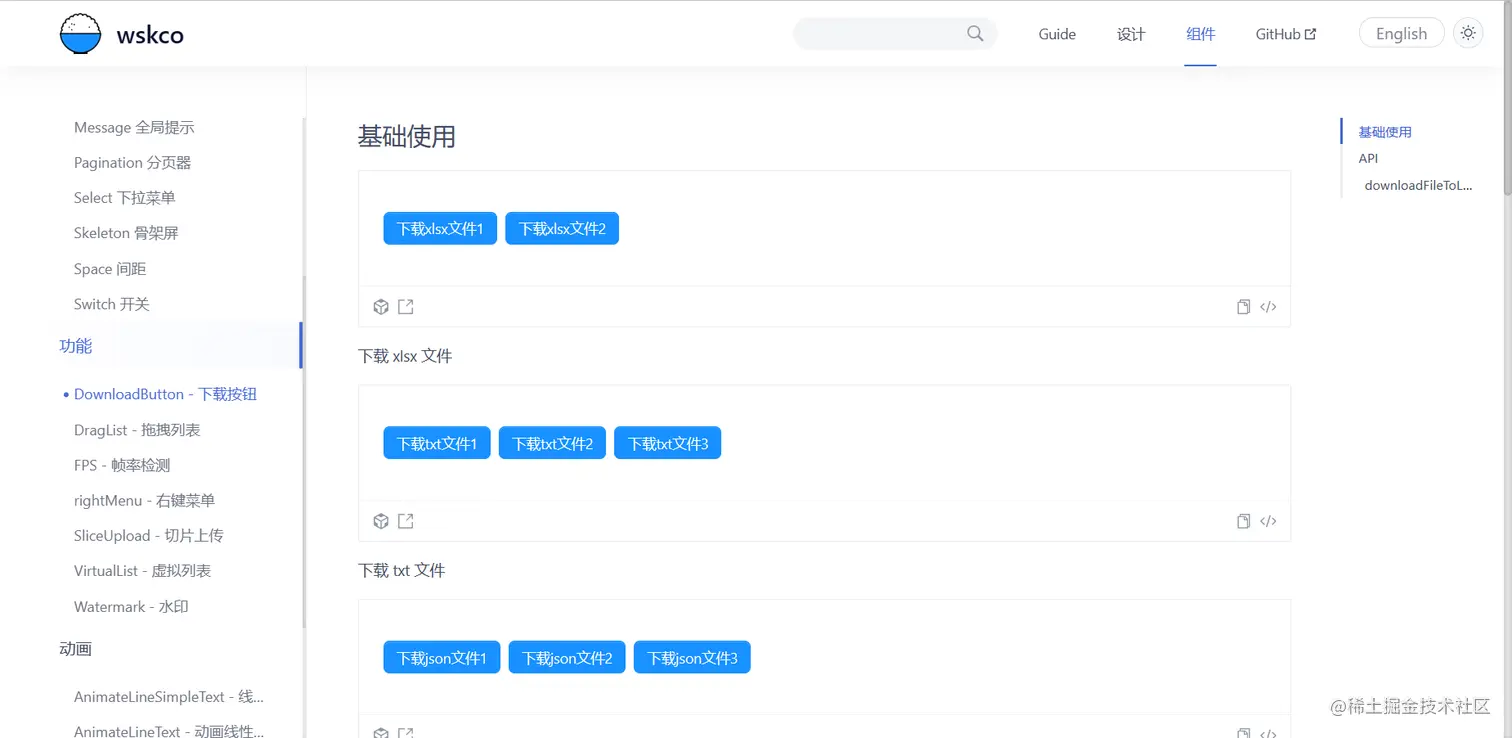Open xlsx demo in new tab icon
Viewport: 1512px width, 738px height.
[x=406, y=307]
